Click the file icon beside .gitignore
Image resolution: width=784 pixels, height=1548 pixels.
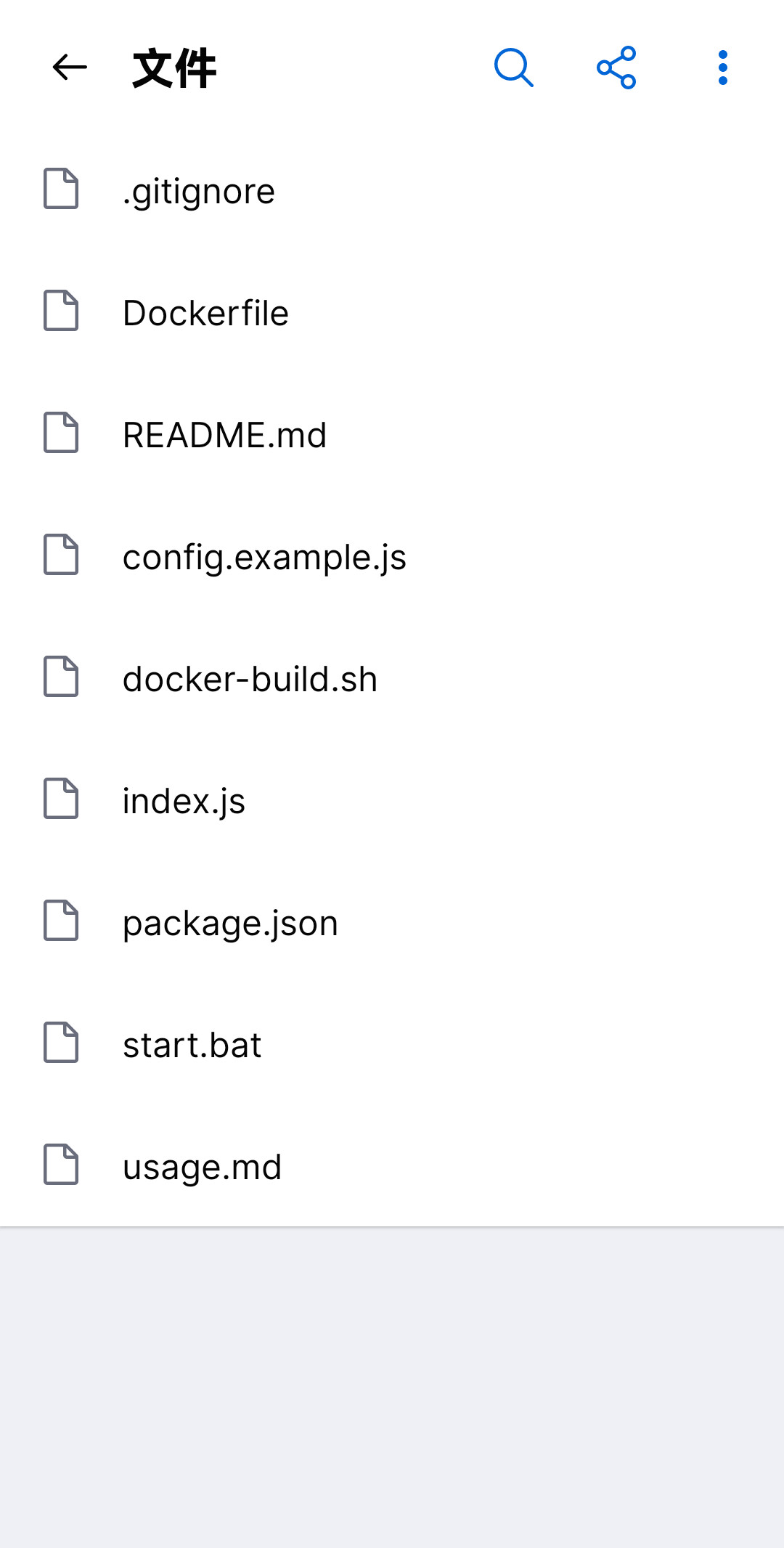[x=62, y=189]
